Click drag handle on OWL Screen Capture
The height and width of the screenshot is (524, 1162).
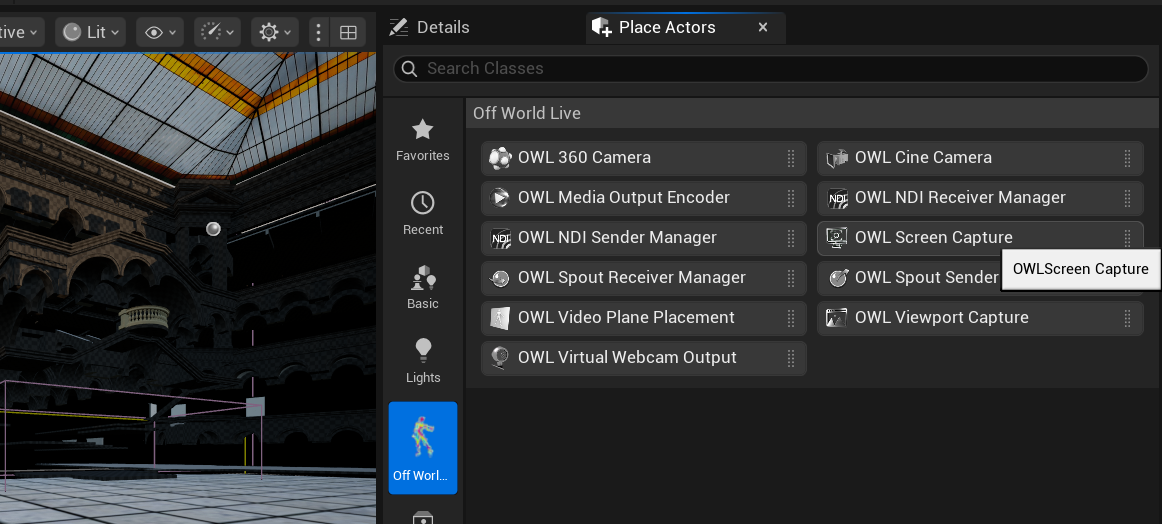tap(1127, 238)
